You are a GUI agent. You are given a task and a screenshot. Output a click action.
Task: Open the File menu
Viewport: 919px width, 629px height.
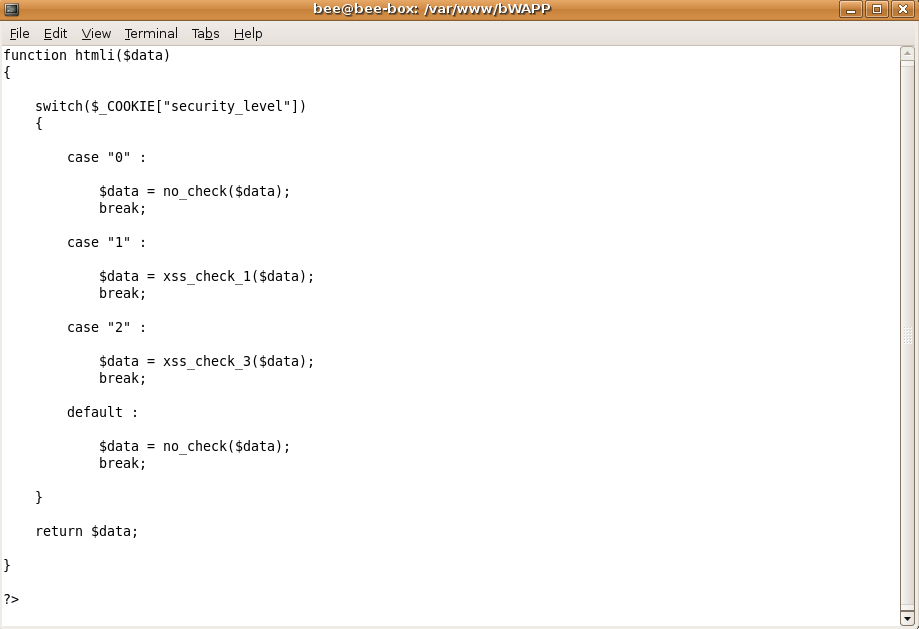tap(19, 33)
